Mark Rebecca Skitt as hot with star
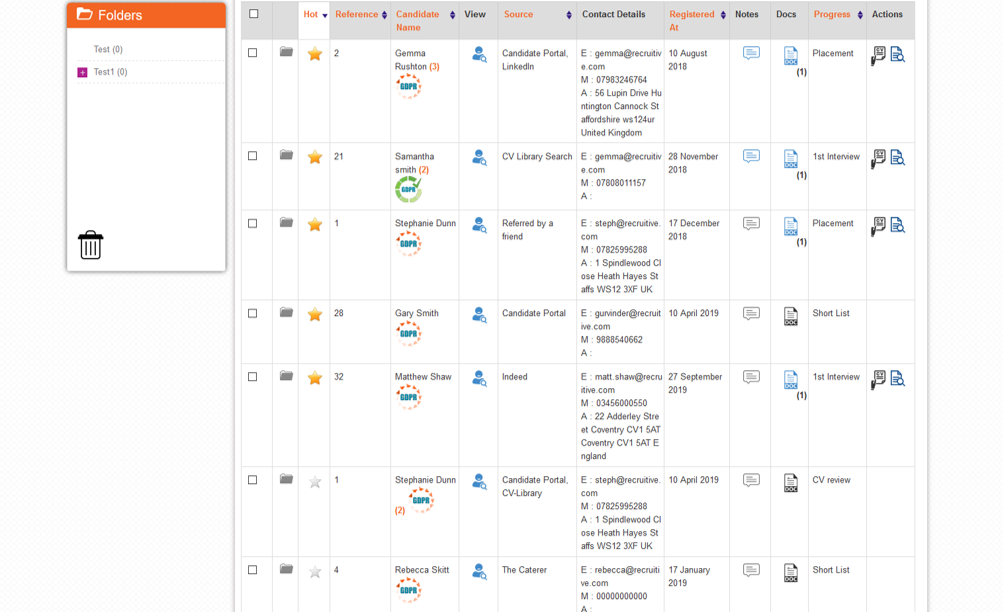 (315, 572)
